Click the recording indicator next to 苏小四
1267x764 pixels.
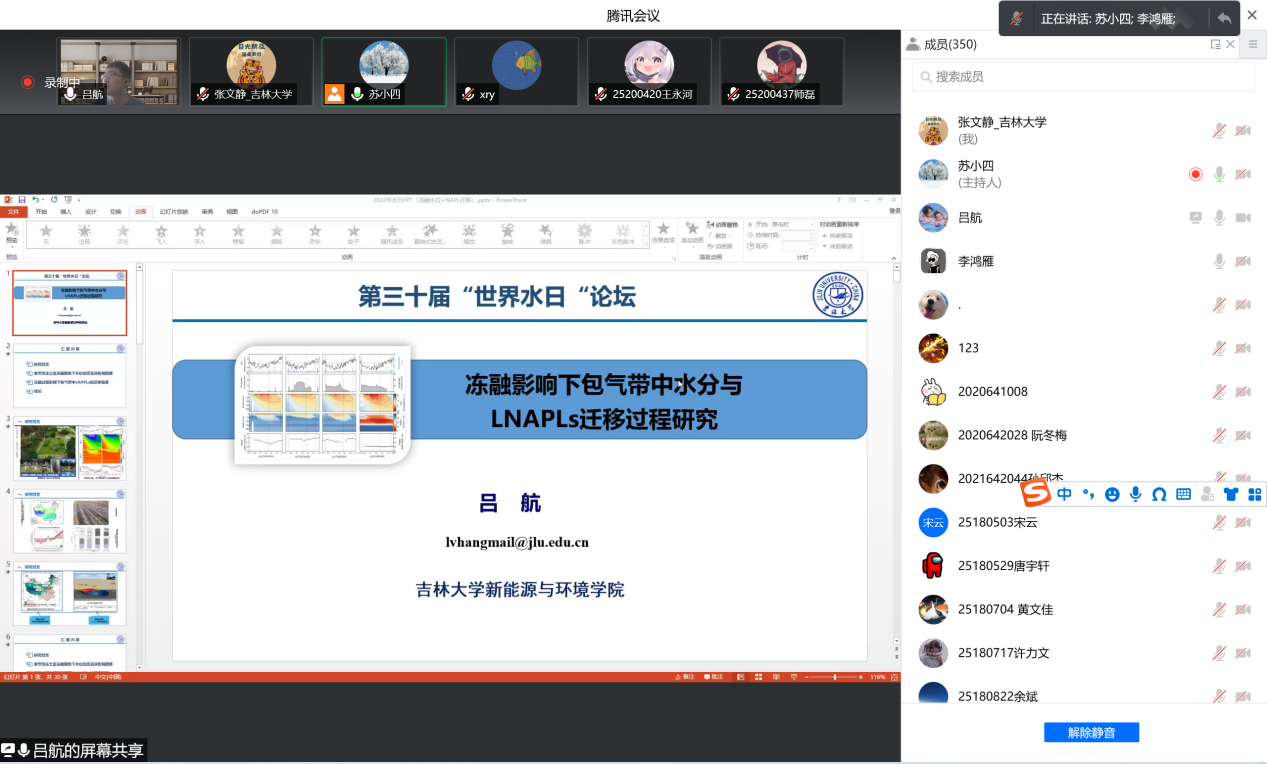[x=1195, y=174]
